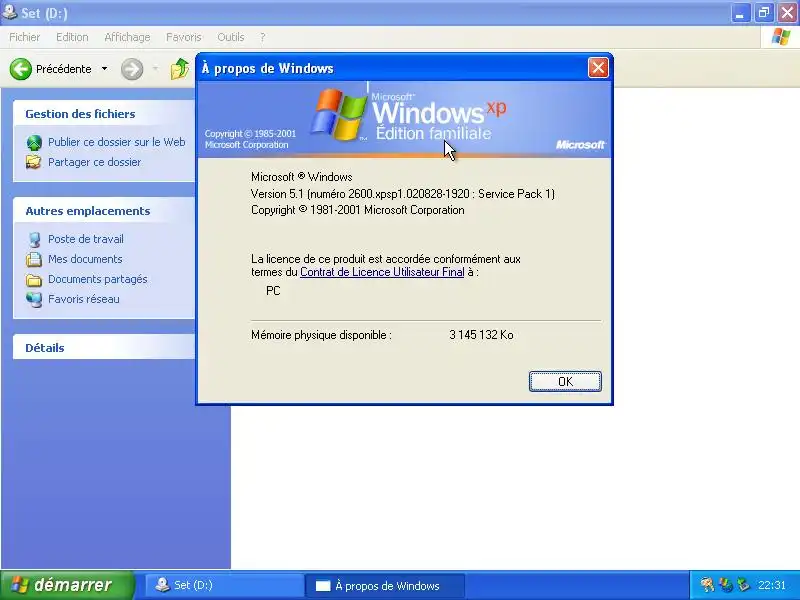Expand the Détails panel header
This screenshot has width=800, height=600.
click(x=104, y=347)
